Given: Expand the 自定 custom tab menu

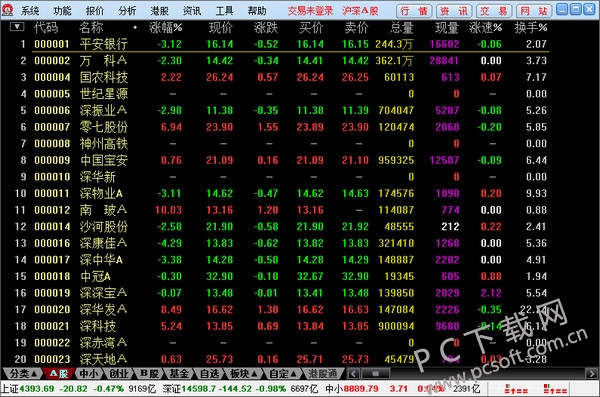Looking at the screenshot, I should [282, 373].
